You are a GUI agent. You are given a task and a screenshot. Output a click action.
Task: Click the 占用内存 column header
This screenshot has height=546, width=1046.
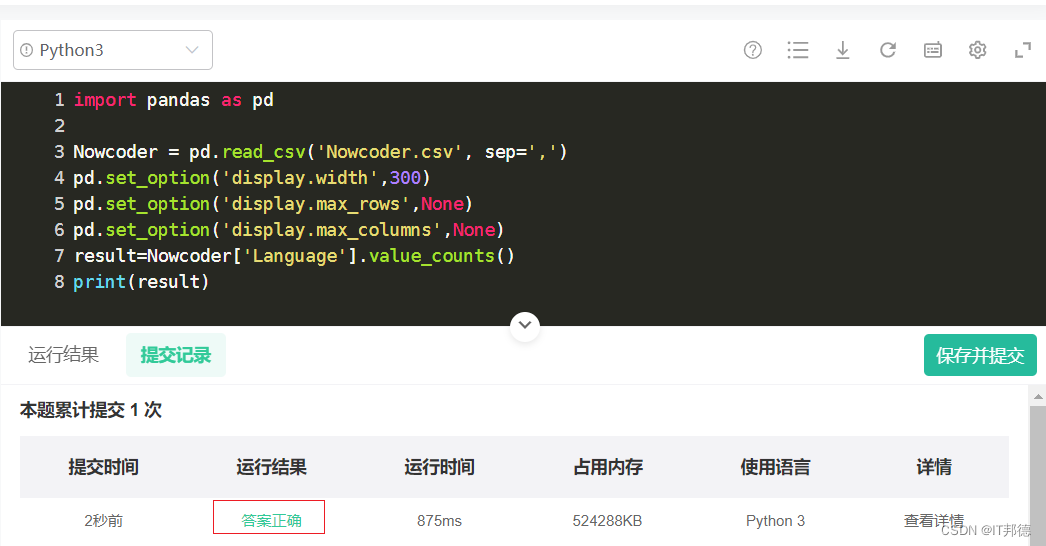(x=608, y=467)
